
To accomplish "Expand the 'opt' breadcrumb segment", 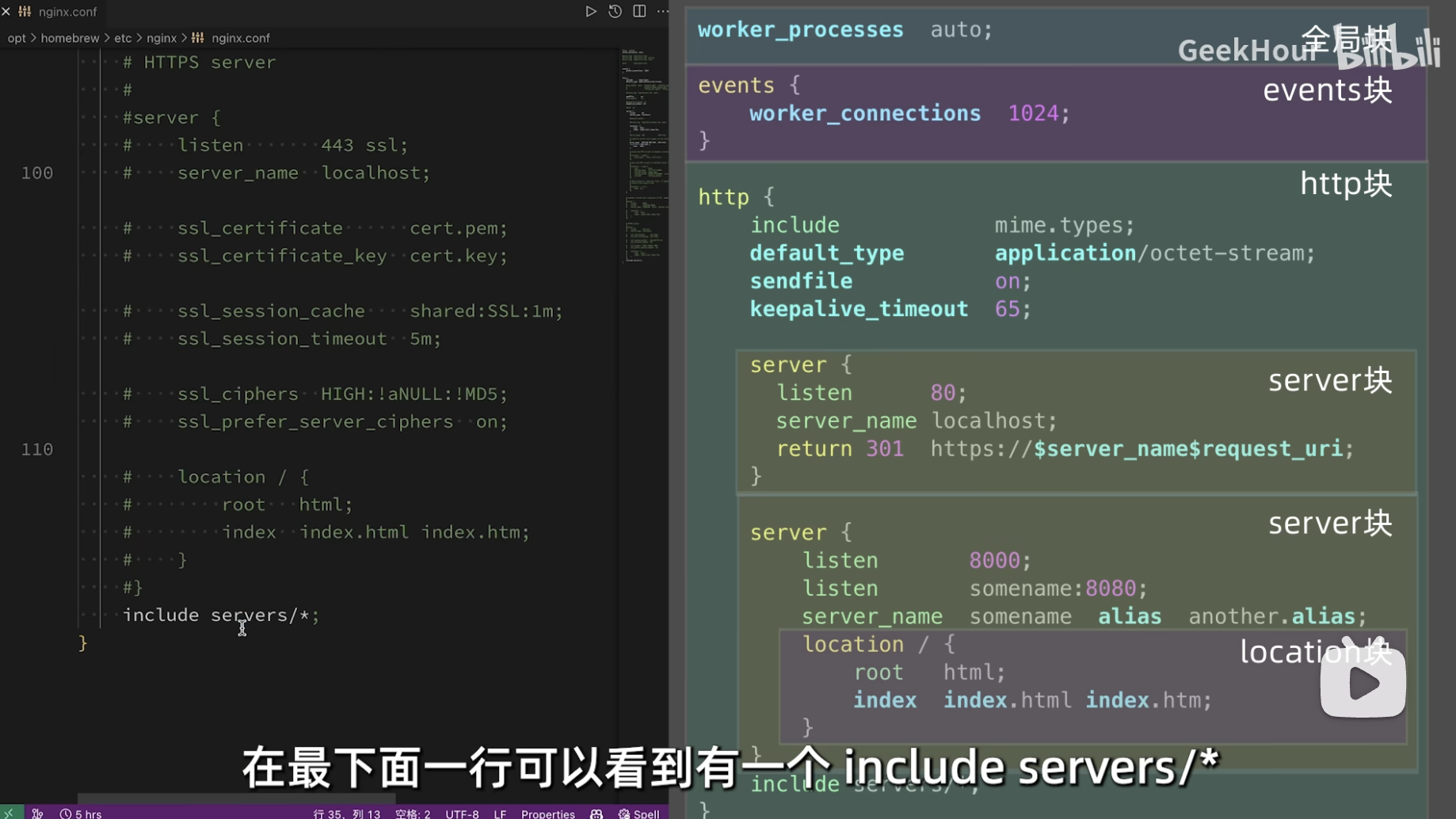I will click(17, 38).
